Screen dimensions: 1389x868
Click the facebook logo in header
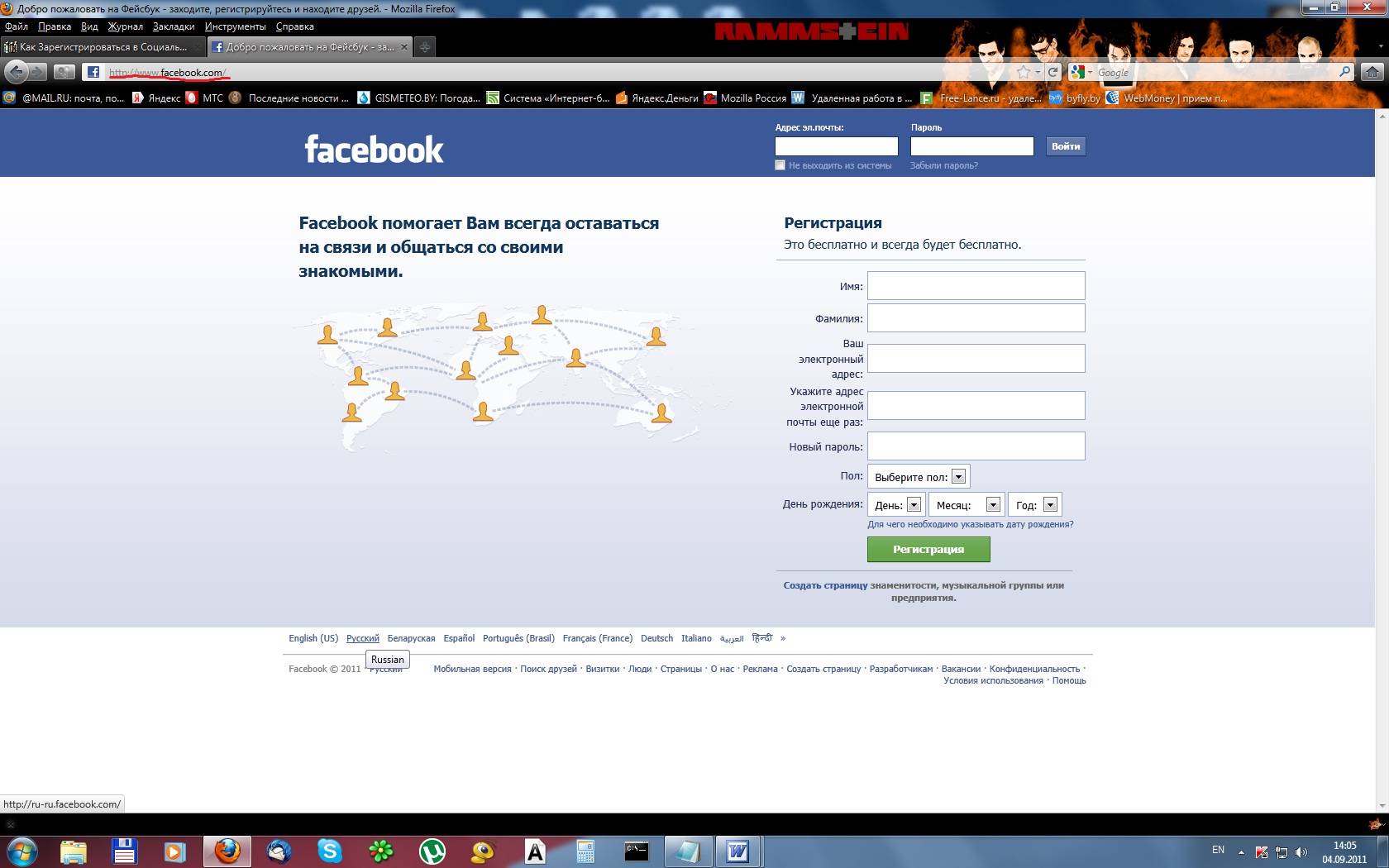tap(374, 150)
